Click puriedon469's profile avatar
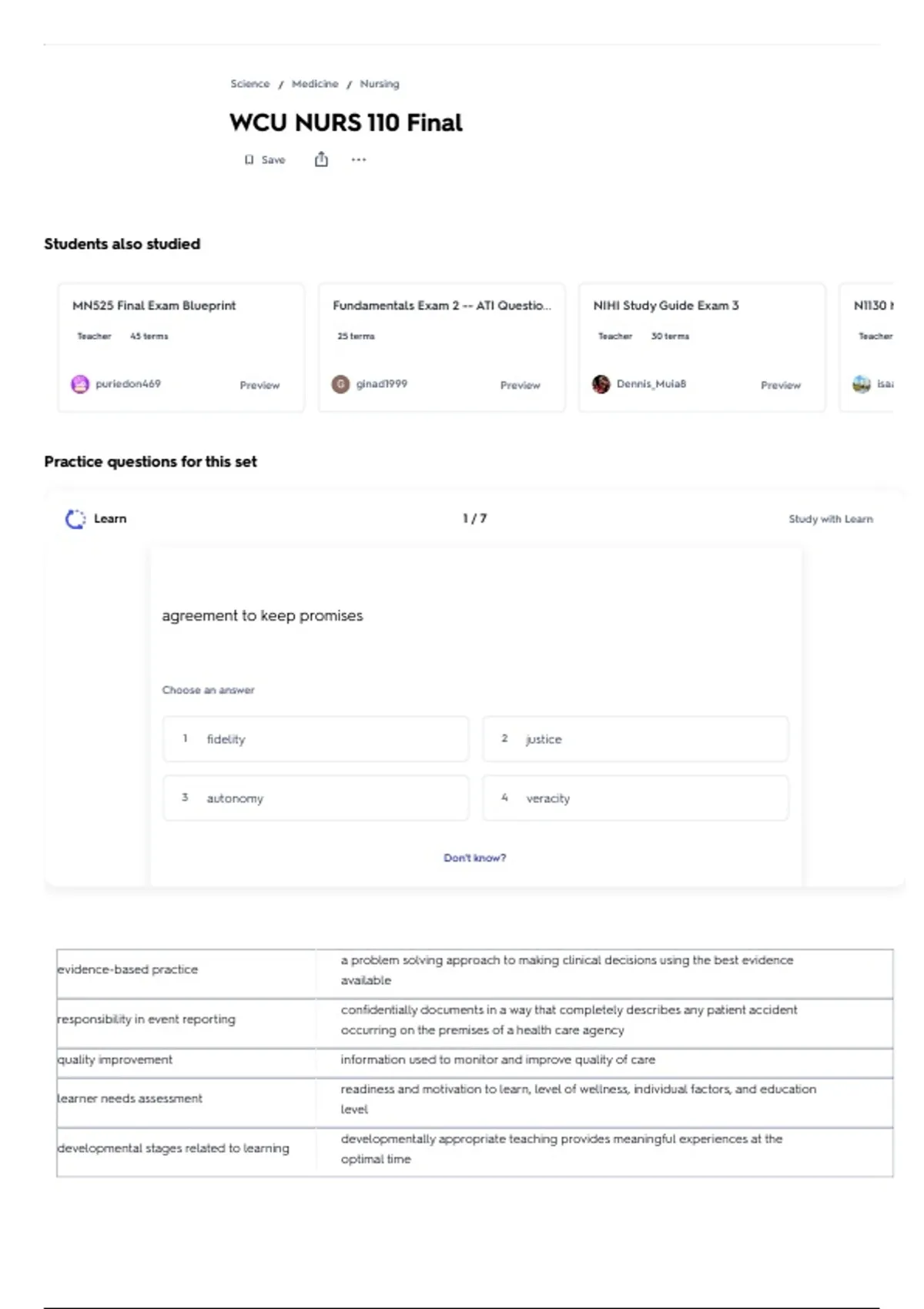The image size is (924, 1309). pos(80,384)
